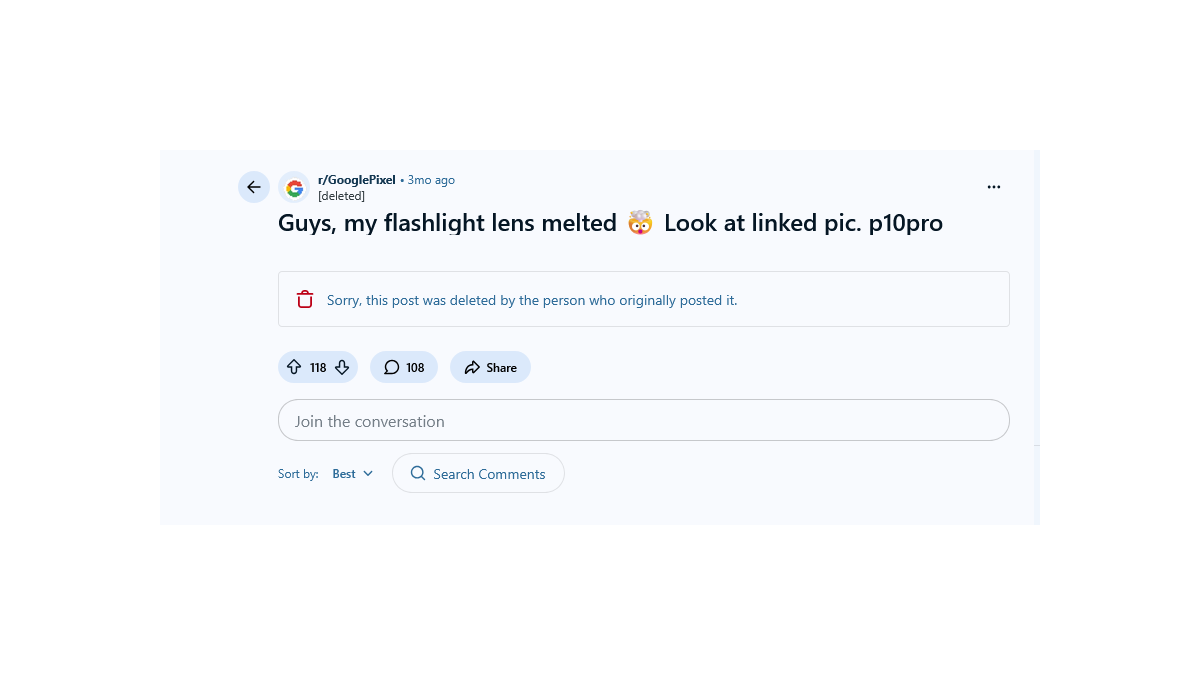This screenshot has height=675, width=1200.
Task: Click the magnifier icon in Search Comments
Action: 418,473
